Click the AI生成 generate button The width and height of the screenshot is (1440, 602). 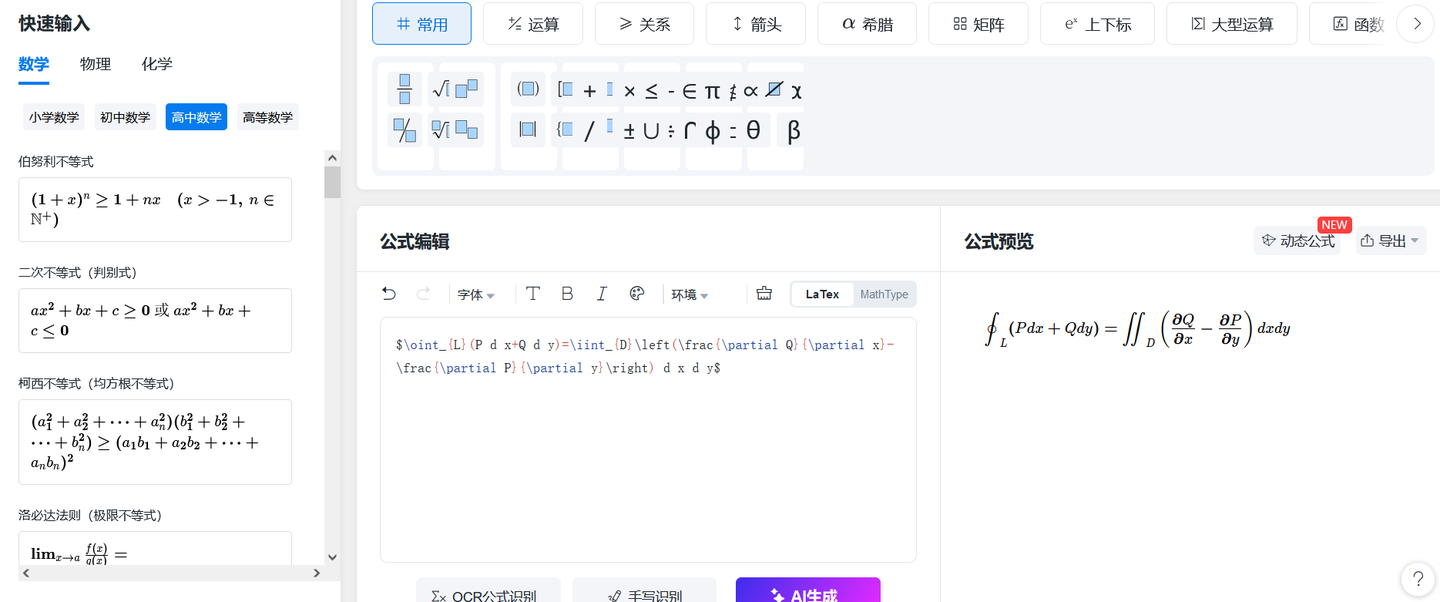[808, 590]
